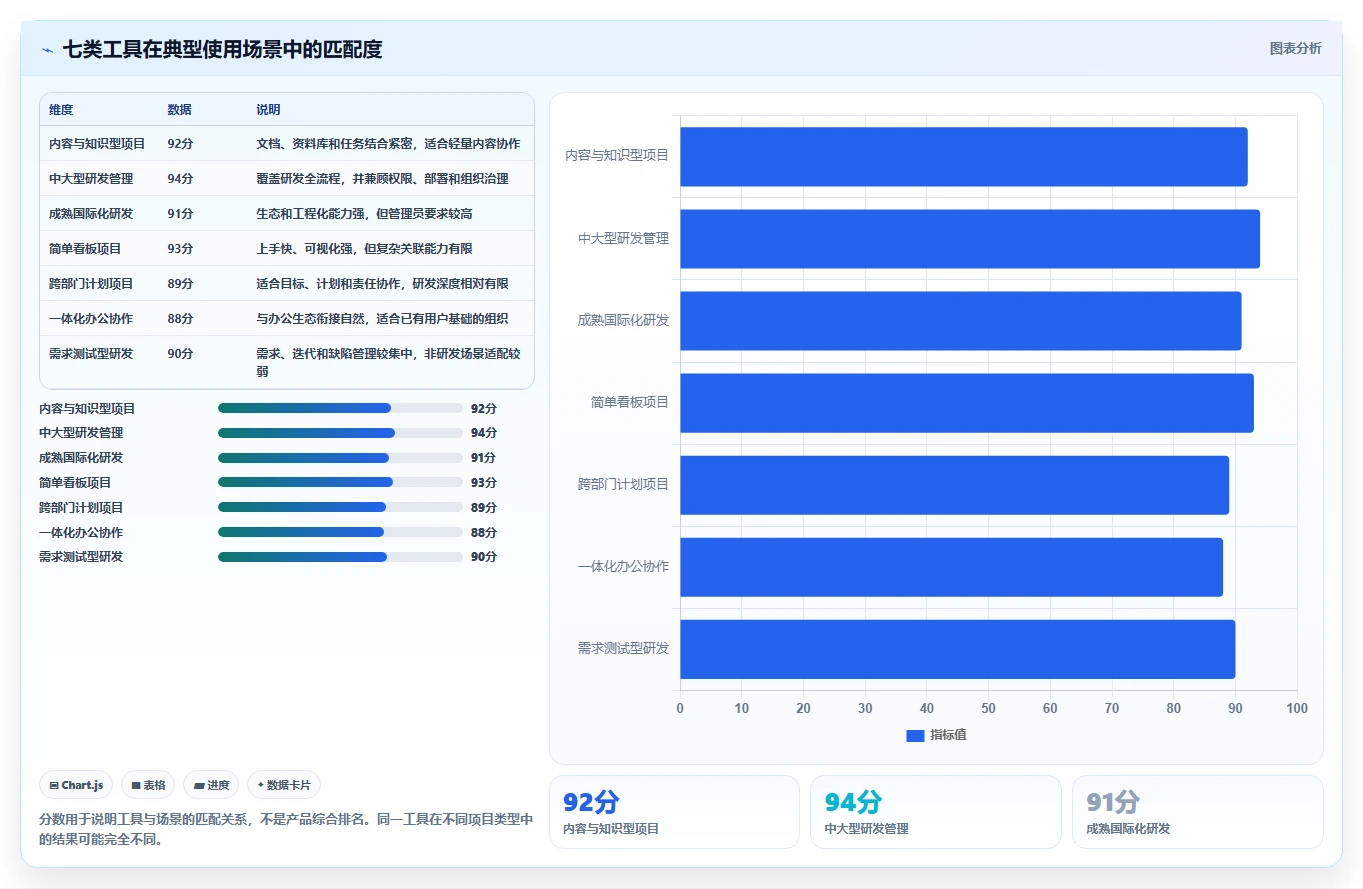Select the 进度 chip
Image resolution: width=1363 pixels, height=889 pixels.
[x=211, y=785]
